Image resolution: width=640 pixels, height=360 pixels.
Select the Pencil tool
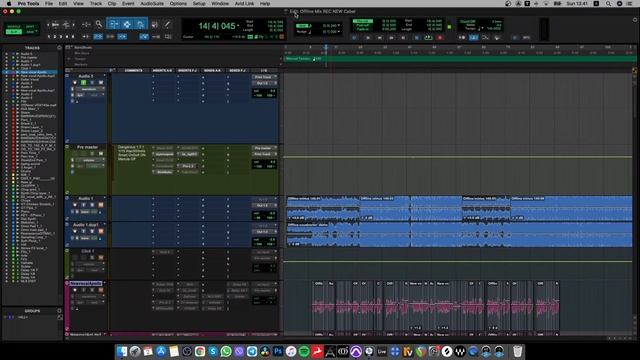tap(167, 24)
